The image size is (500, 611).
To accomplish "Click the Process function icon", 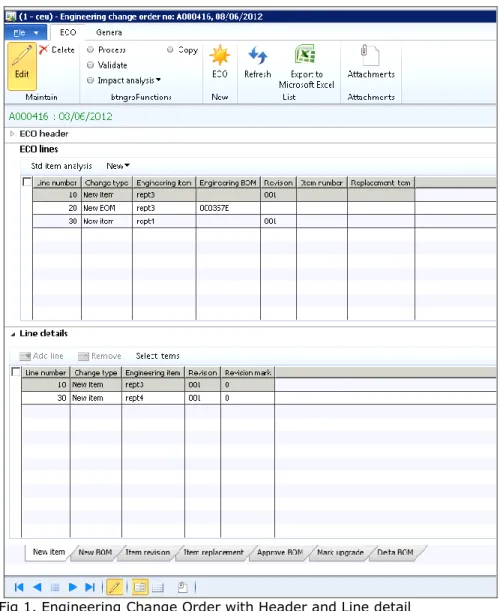I will pos(90,49).
